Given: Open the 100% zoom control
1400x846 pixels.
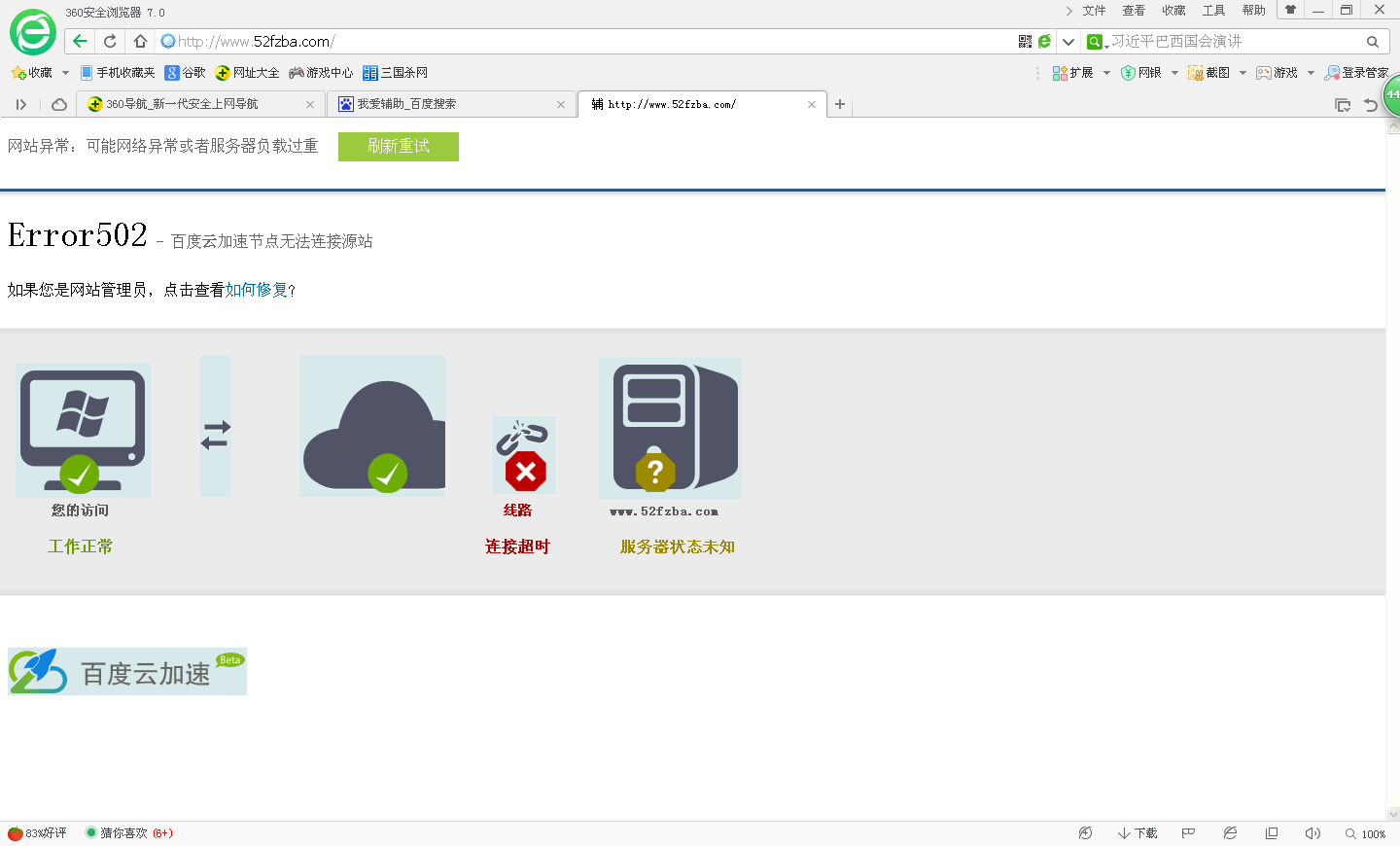Looking at the screenshot, I should coord(1365,833).
